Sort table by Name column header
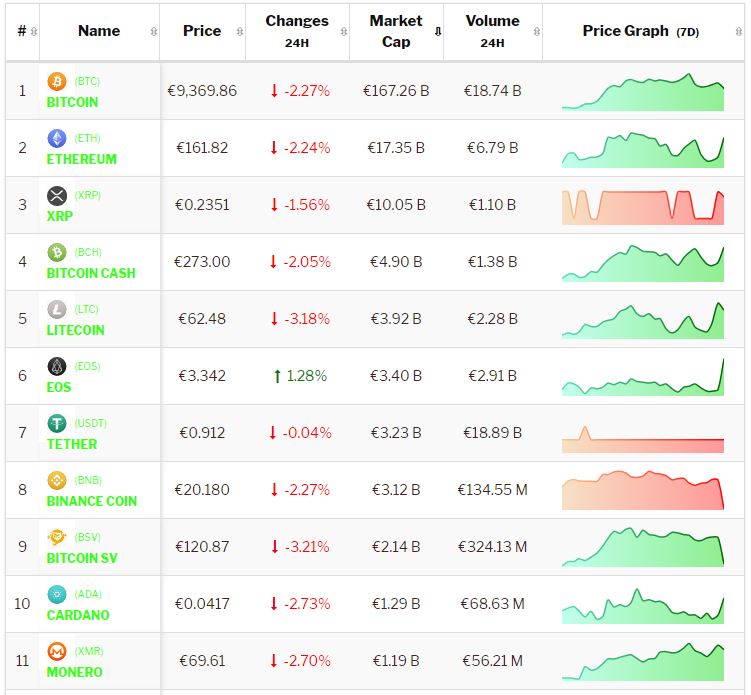Image resolution: width=751 pixels, height=695 pixels. [x=99, y=31]
